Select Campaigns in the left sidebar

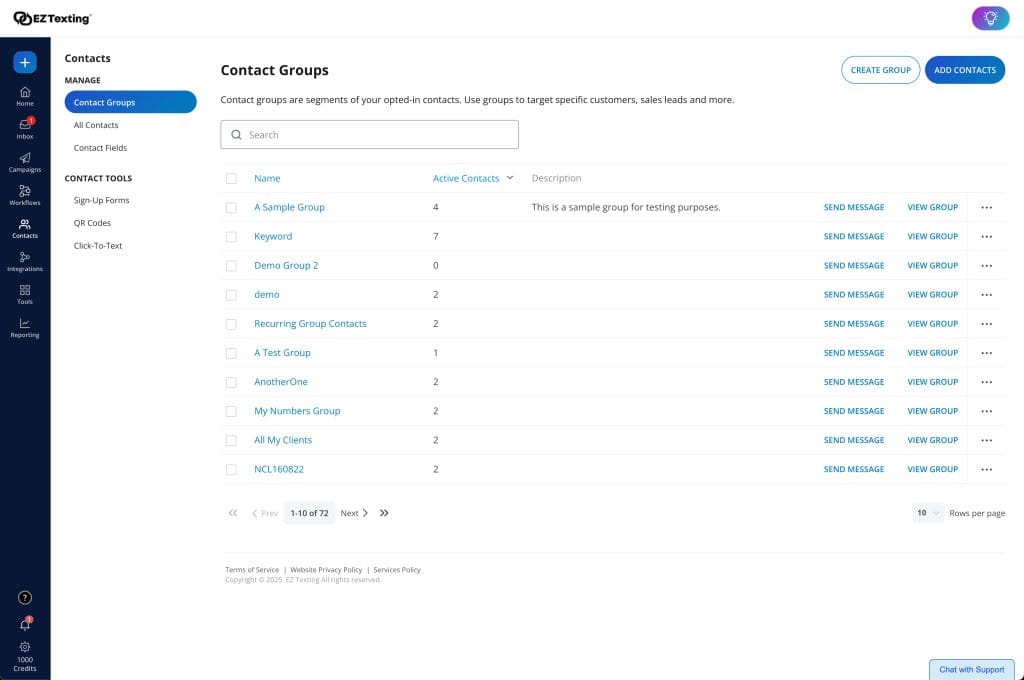pos(24,162)
